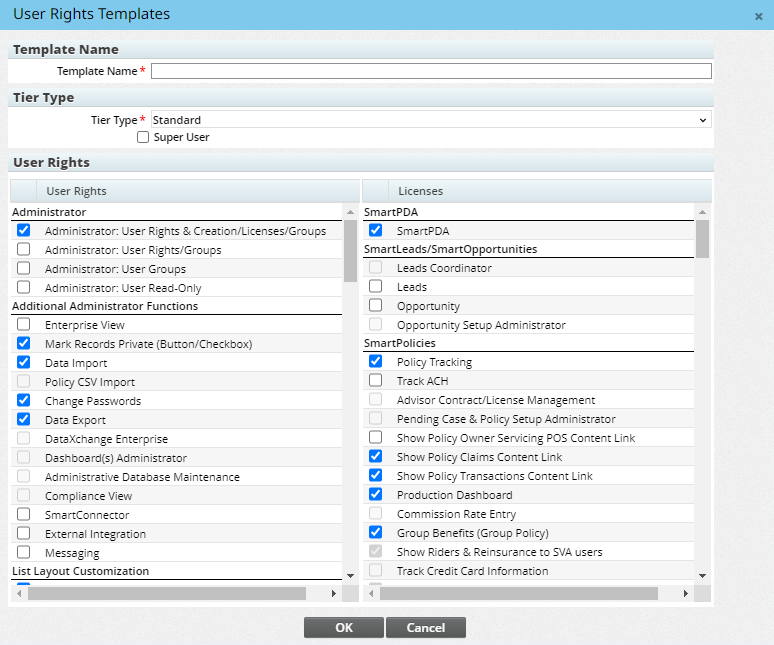Uncheck the Data Export right
The height and width of the screenshot is (645, 774).
(23, 419)
